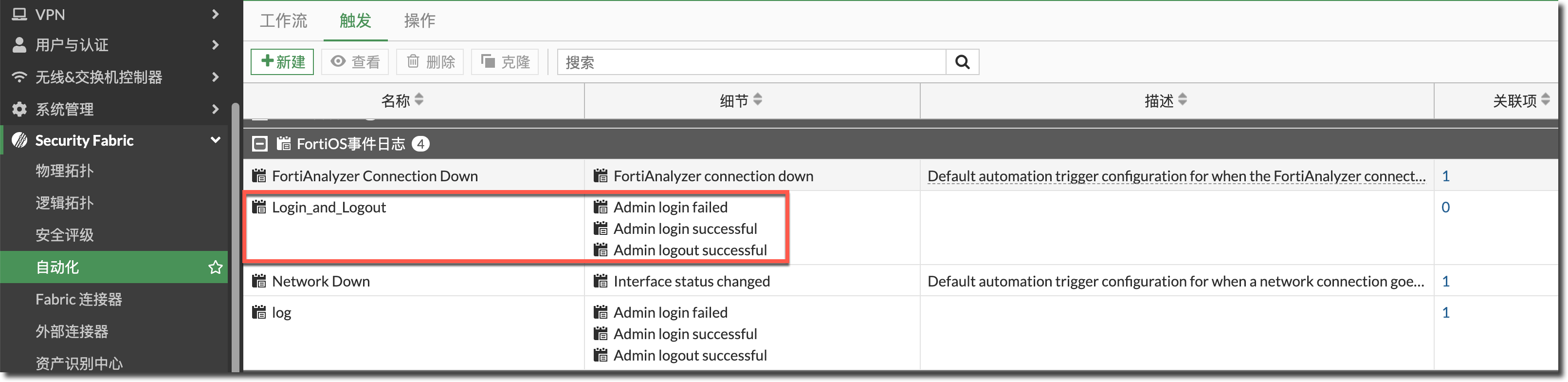Click the 用户与认证 person icon
This screenshot has width=1568, height=382.
point(19,44)
